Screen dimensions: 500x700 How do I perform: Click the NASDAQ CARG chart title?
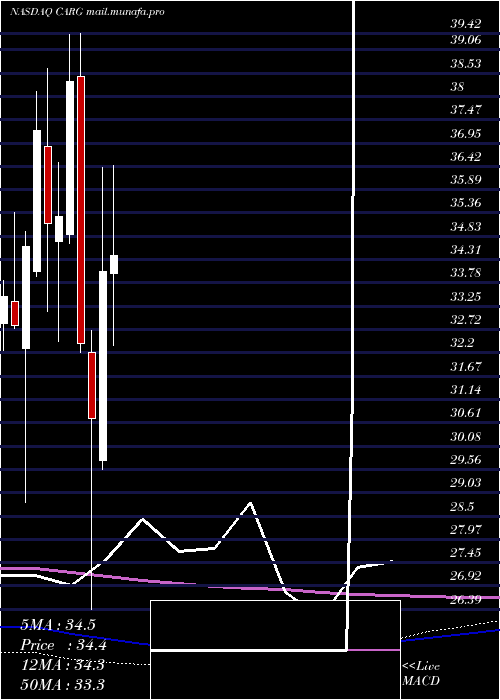point(87,12)
